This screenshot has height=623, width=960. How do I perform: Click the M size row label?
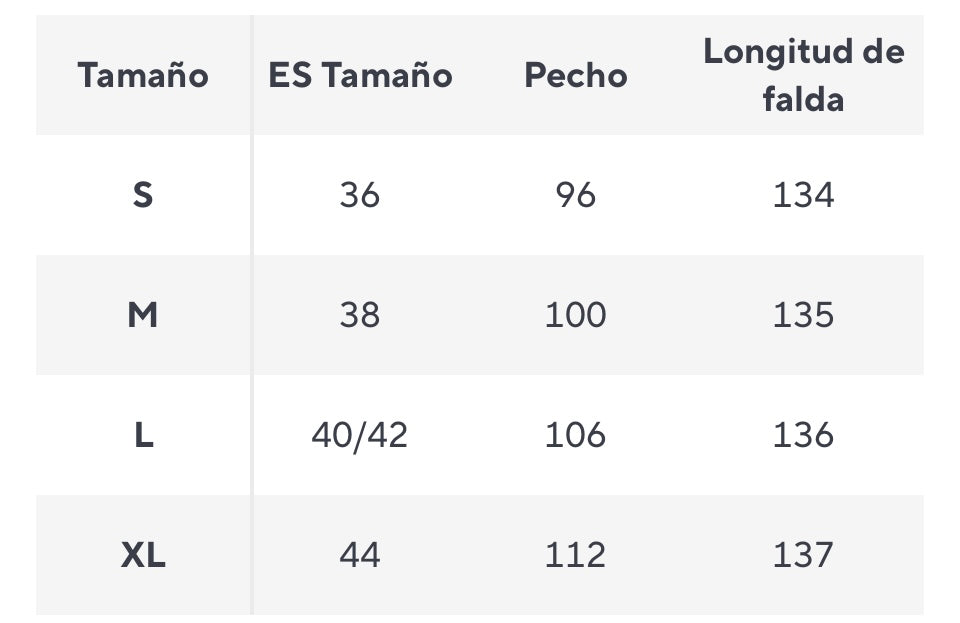(x=143, y=315)
